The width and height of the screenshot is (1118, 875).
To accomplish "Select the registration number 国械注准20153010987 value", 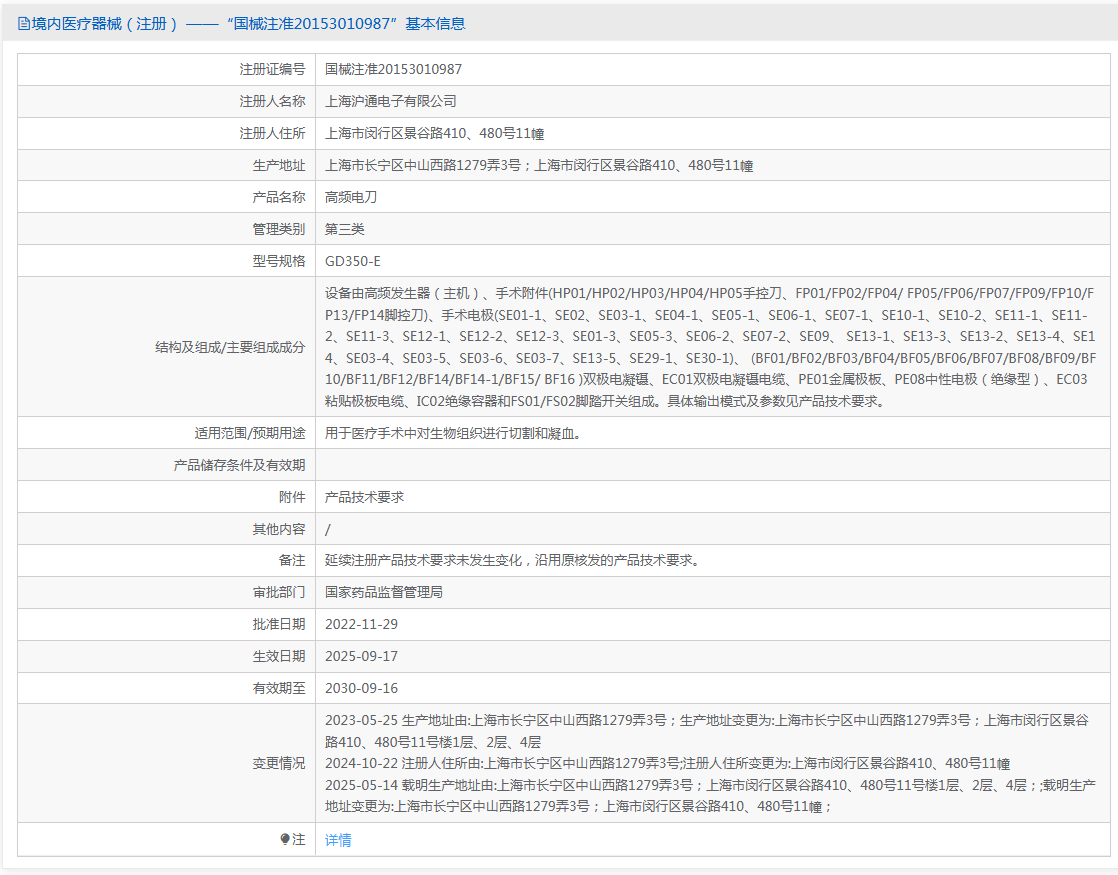I will click(394, 69).
